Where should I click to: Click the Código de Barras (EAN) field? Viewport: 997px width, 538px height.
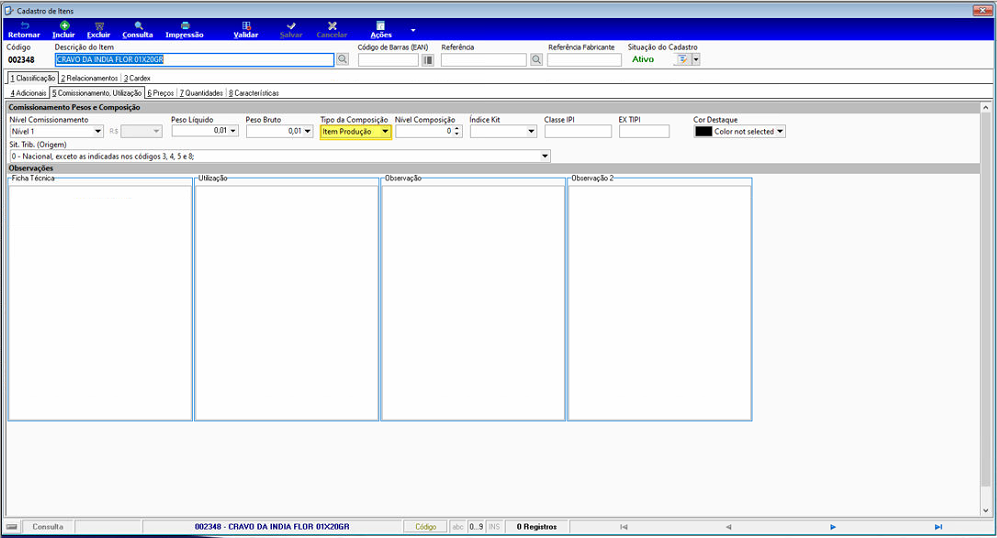388,60
